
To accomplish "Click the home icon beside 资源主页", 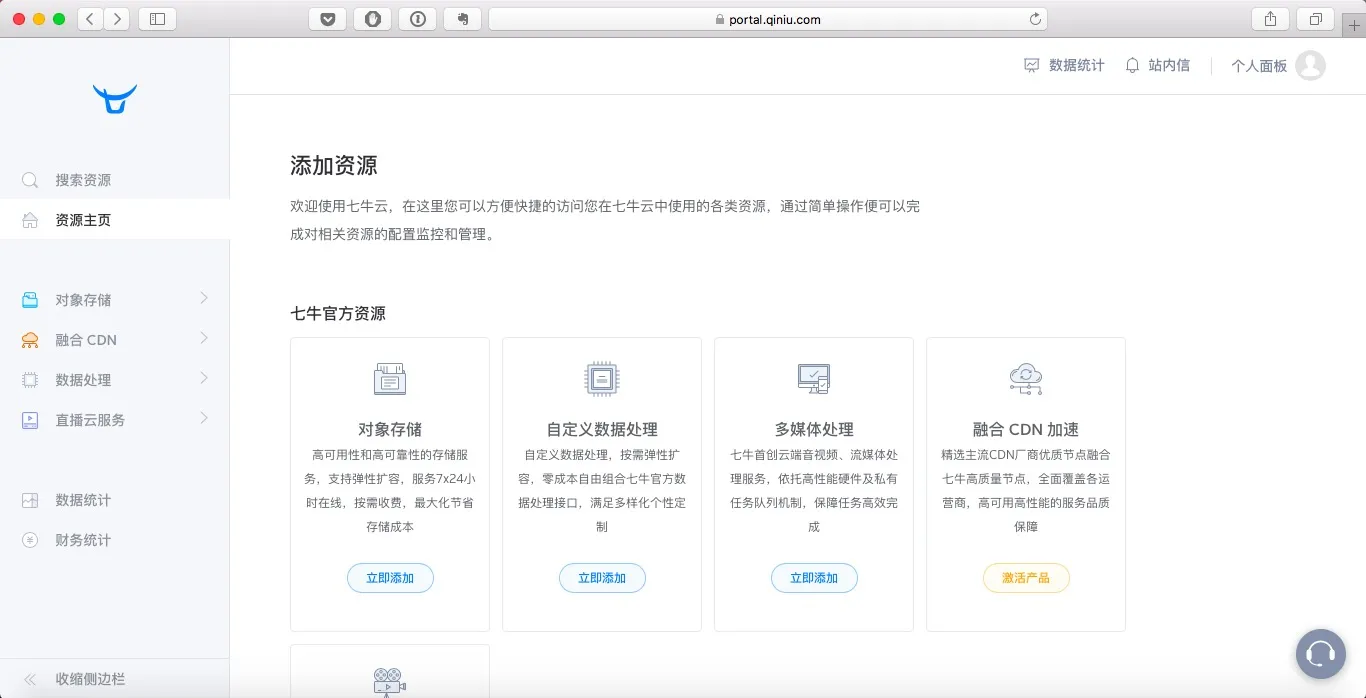I will (30, 220).
